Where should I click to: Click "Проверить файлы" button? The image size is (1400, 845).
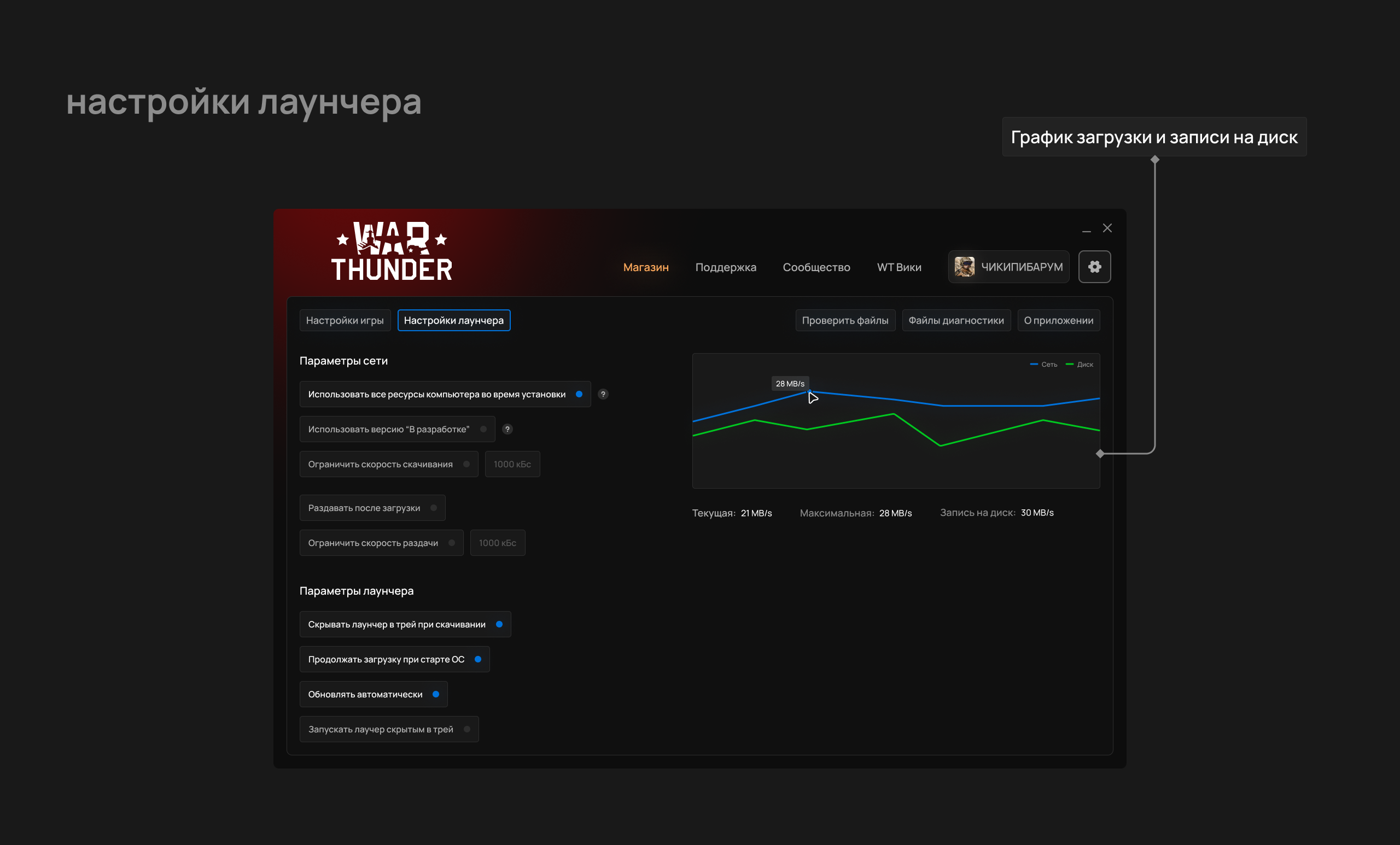(844, 320)
